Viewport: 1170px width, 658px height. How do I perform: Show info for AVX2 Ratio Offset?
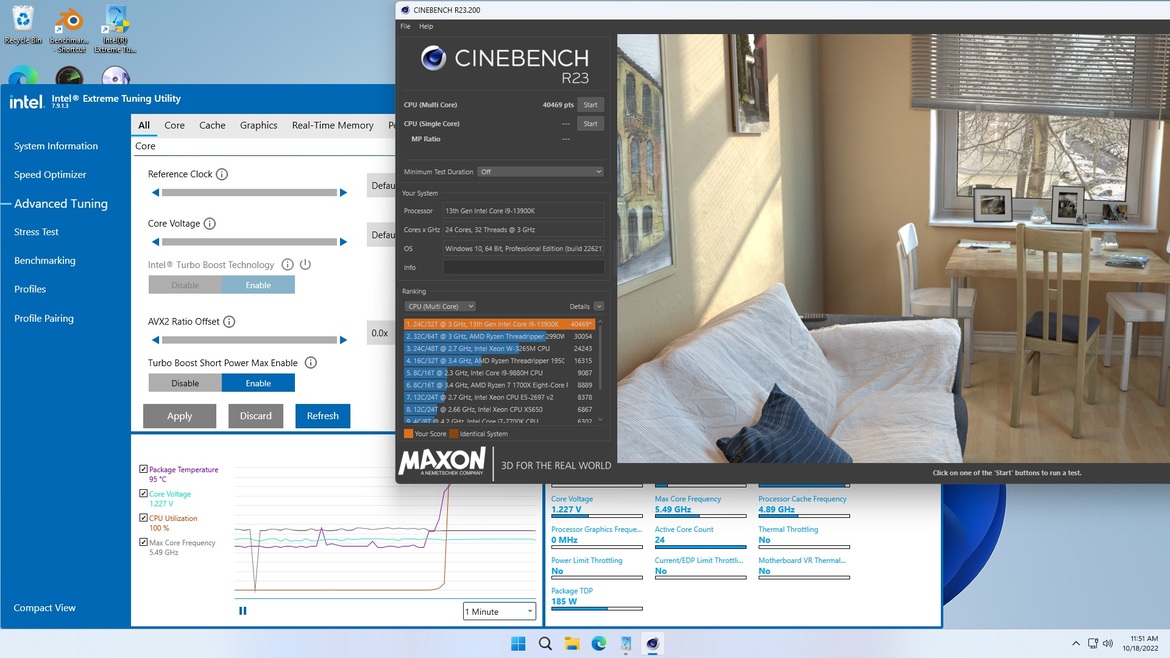click(229, 322)
